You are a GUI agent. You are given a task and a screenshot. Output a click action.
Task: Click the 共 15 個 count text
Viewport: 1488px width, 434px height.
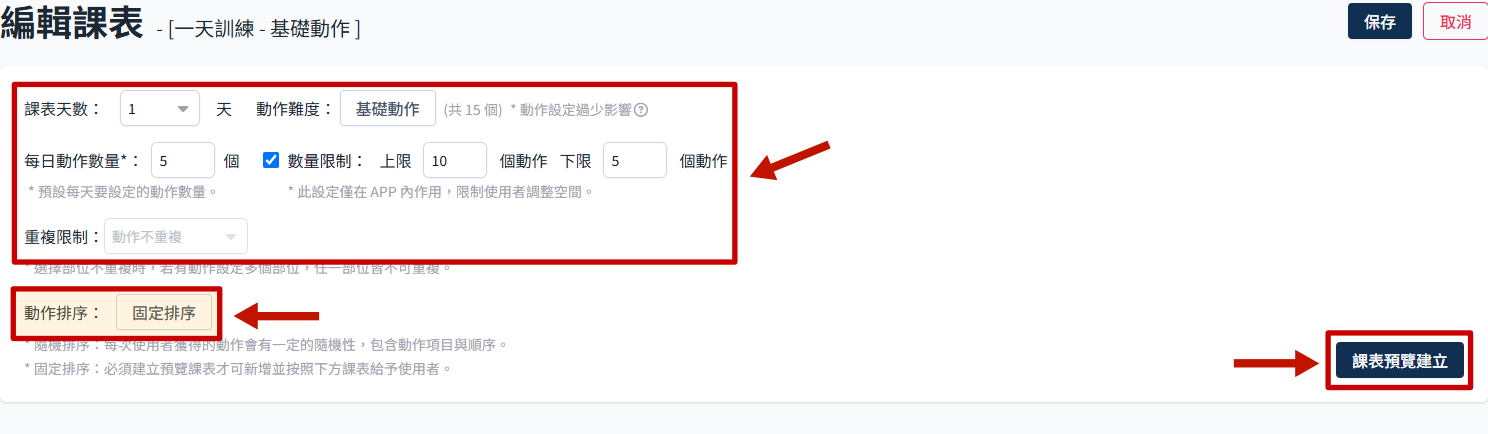[473, 110]
